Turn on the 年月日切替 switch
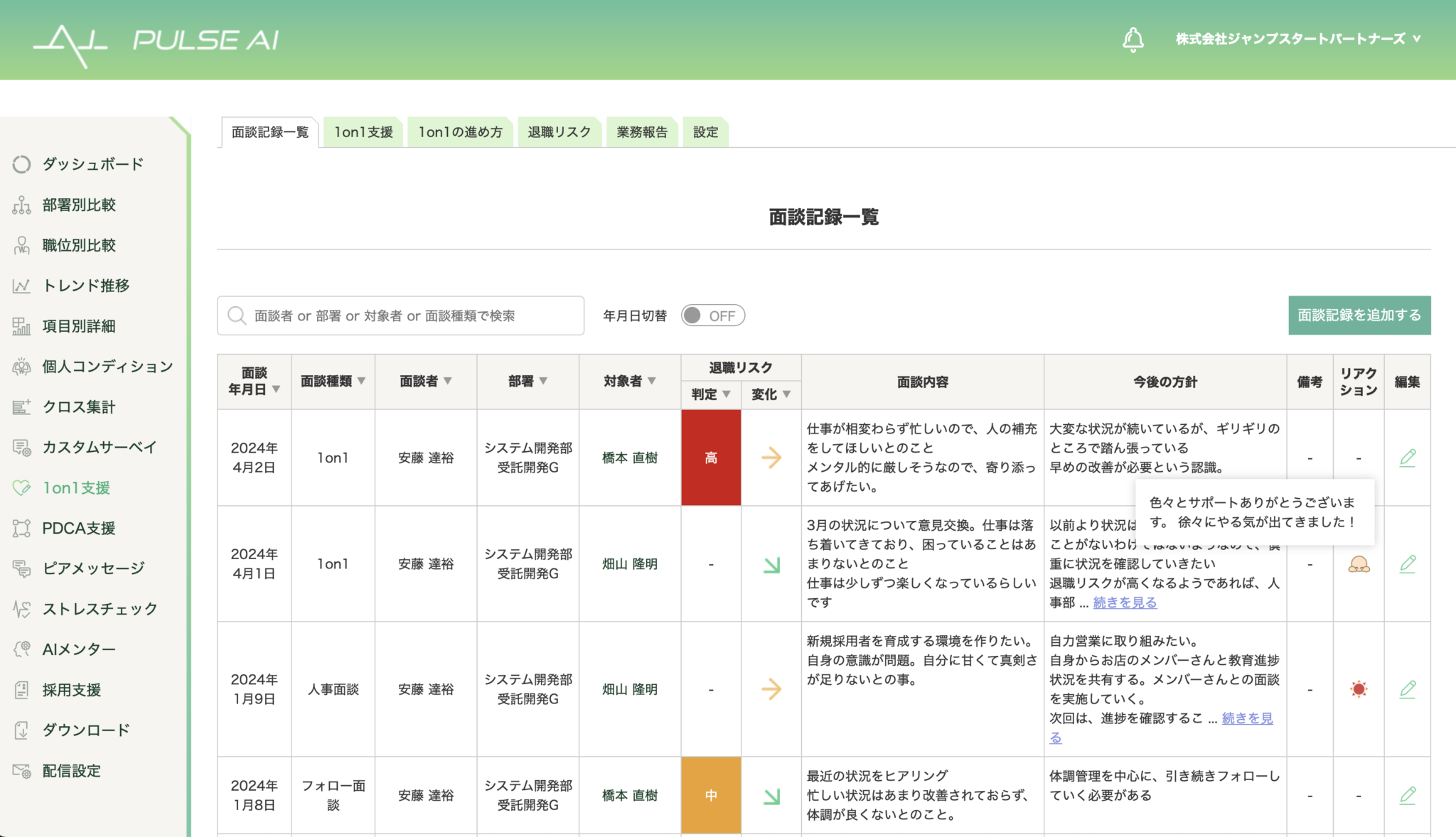1456x837 pixels. coord(713,315)
